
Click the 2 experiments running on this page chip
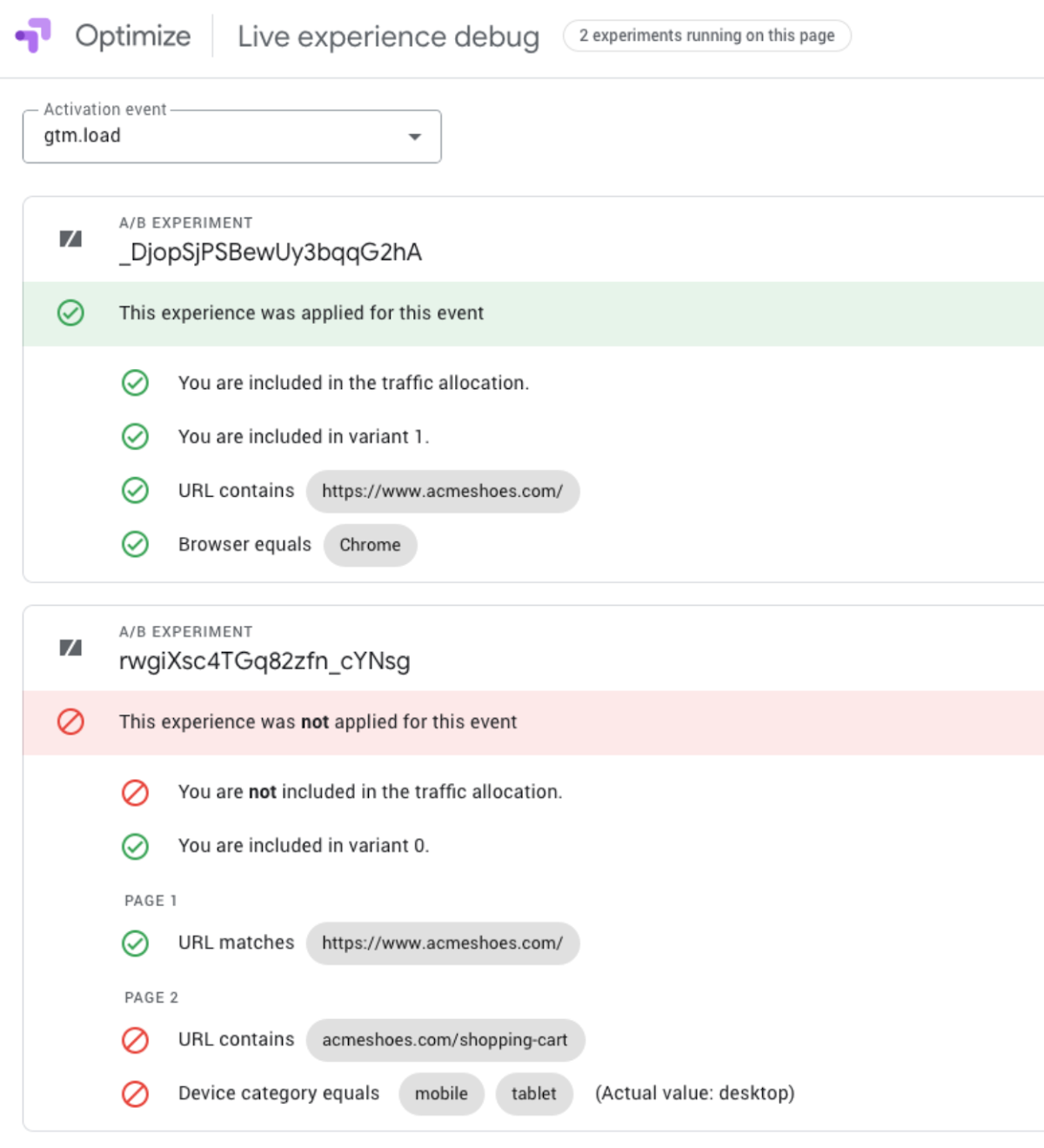pos(706,36)
